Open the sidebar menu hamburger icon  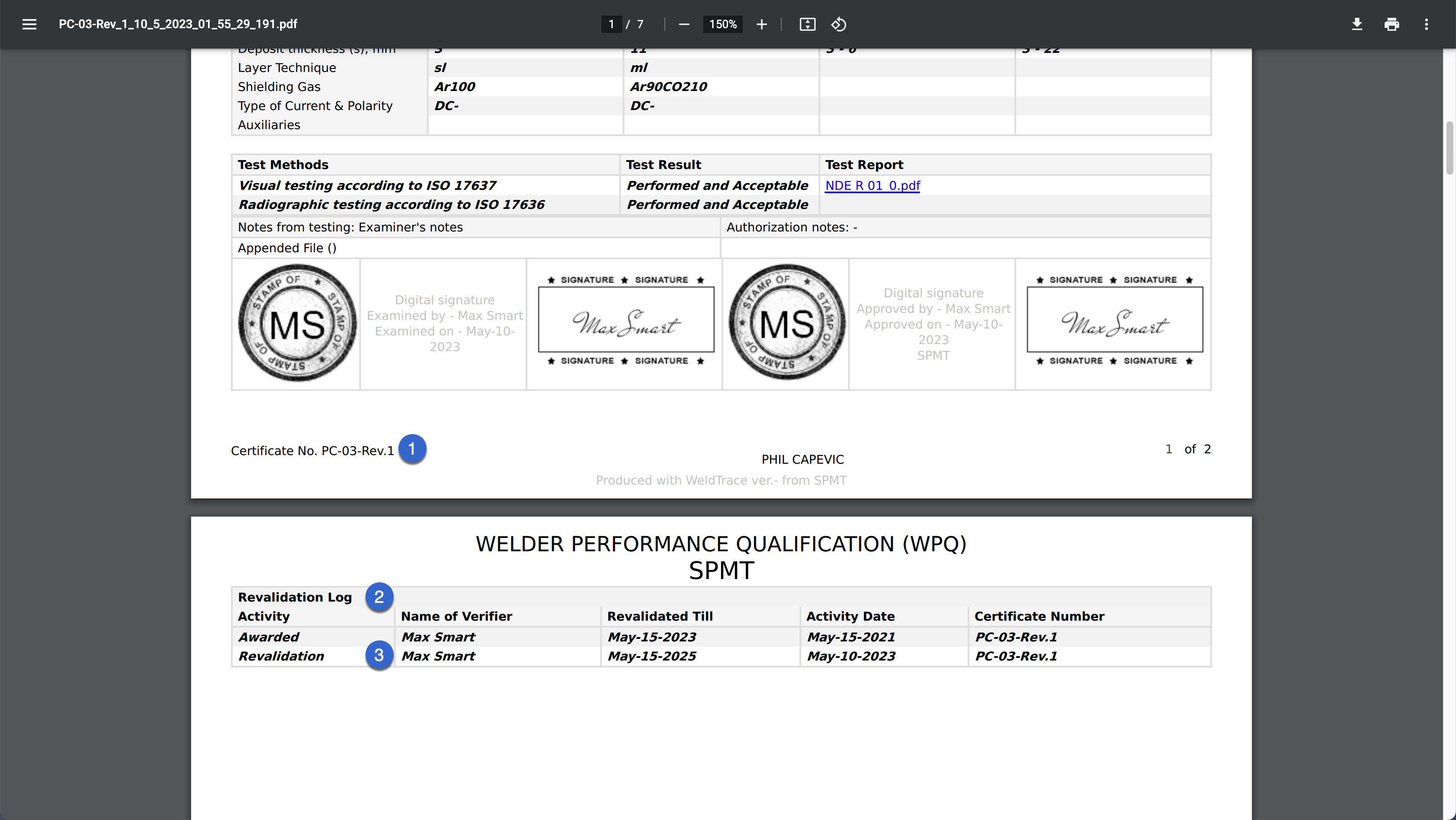pyautogui.click(x=29, y=24)
